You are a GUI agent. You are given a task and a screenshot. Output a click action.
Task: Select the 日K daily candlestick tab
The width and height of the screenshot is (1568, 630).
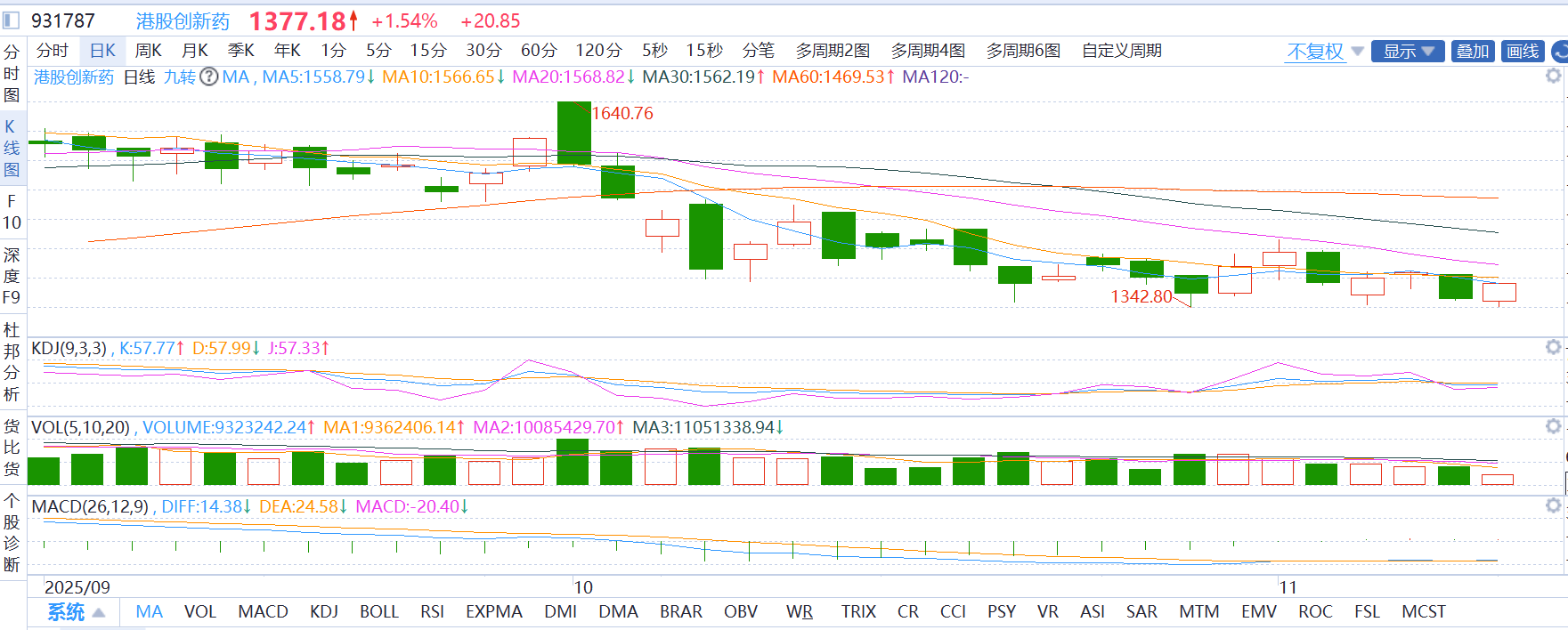(102, 51)
